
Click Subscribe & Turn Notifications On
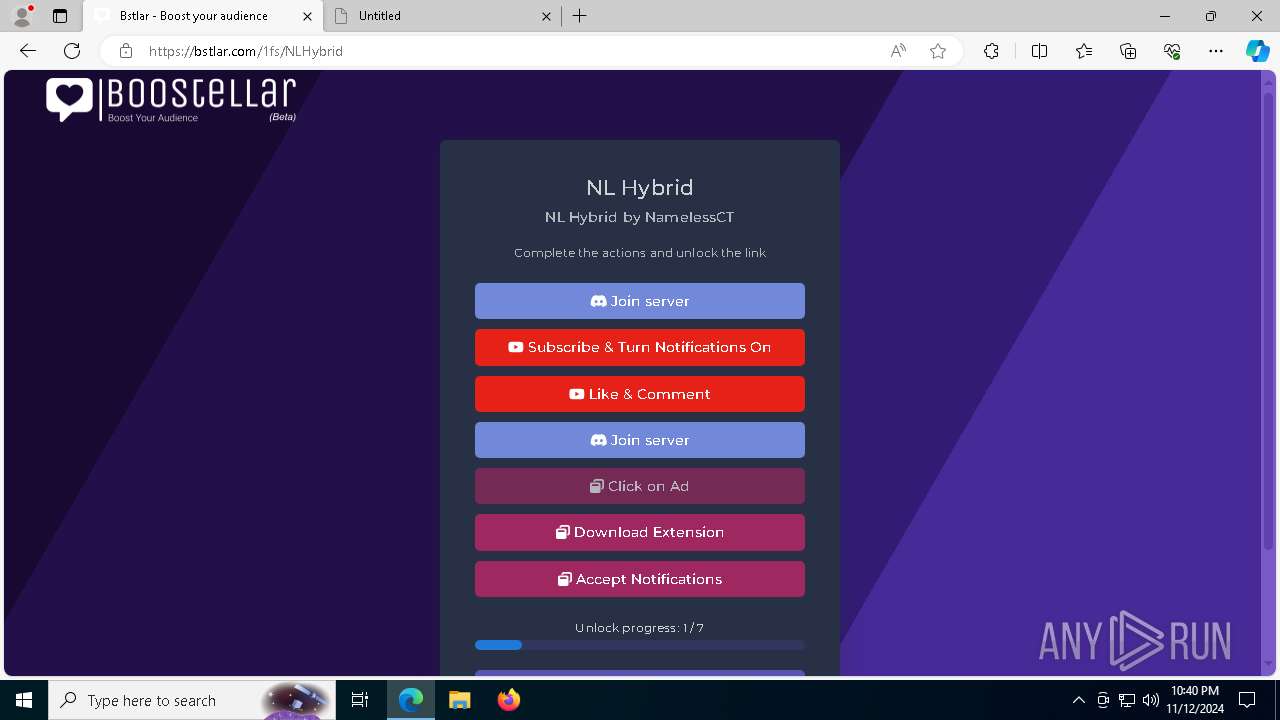tap(640, 347)
